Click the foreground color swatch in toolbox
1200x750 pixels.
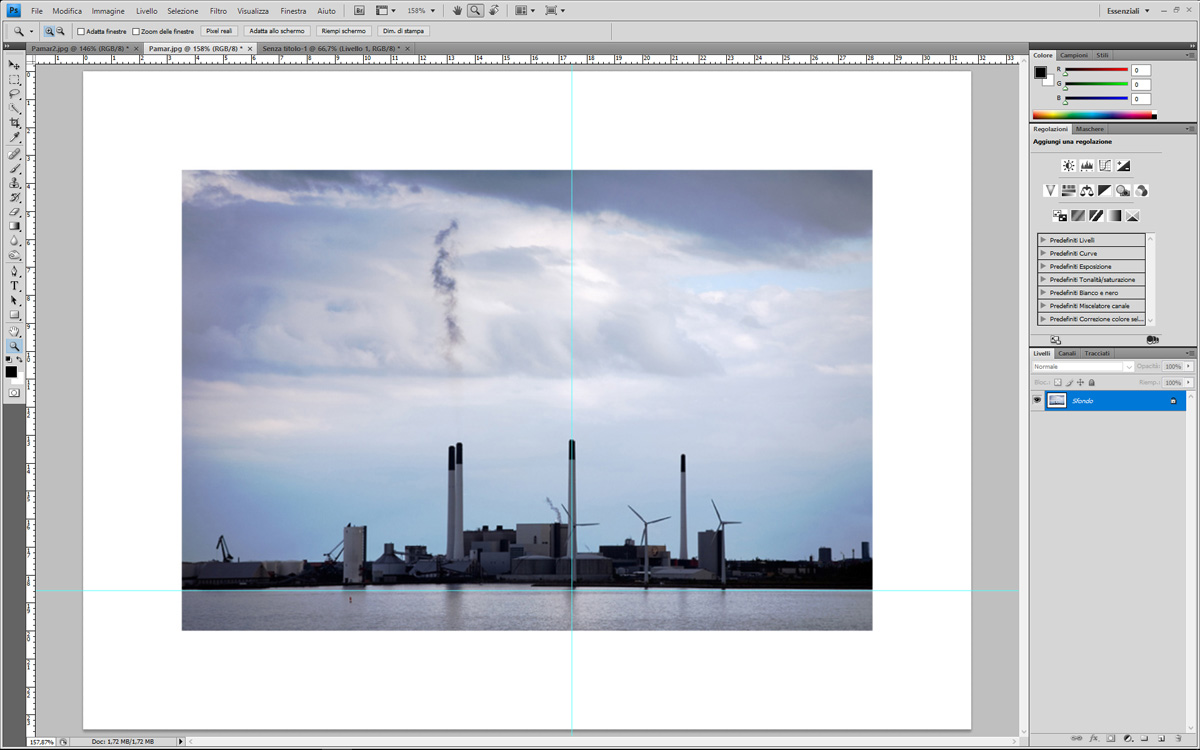tap(11, 372)
